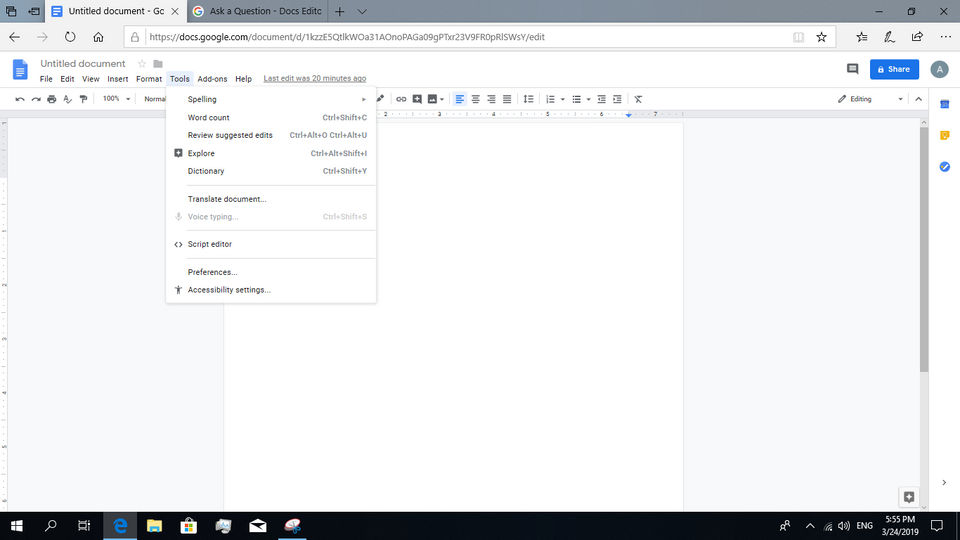This screenshot has width=960, height=540.
Task: Open Line spacing icon
Action: tap(528, 99)
